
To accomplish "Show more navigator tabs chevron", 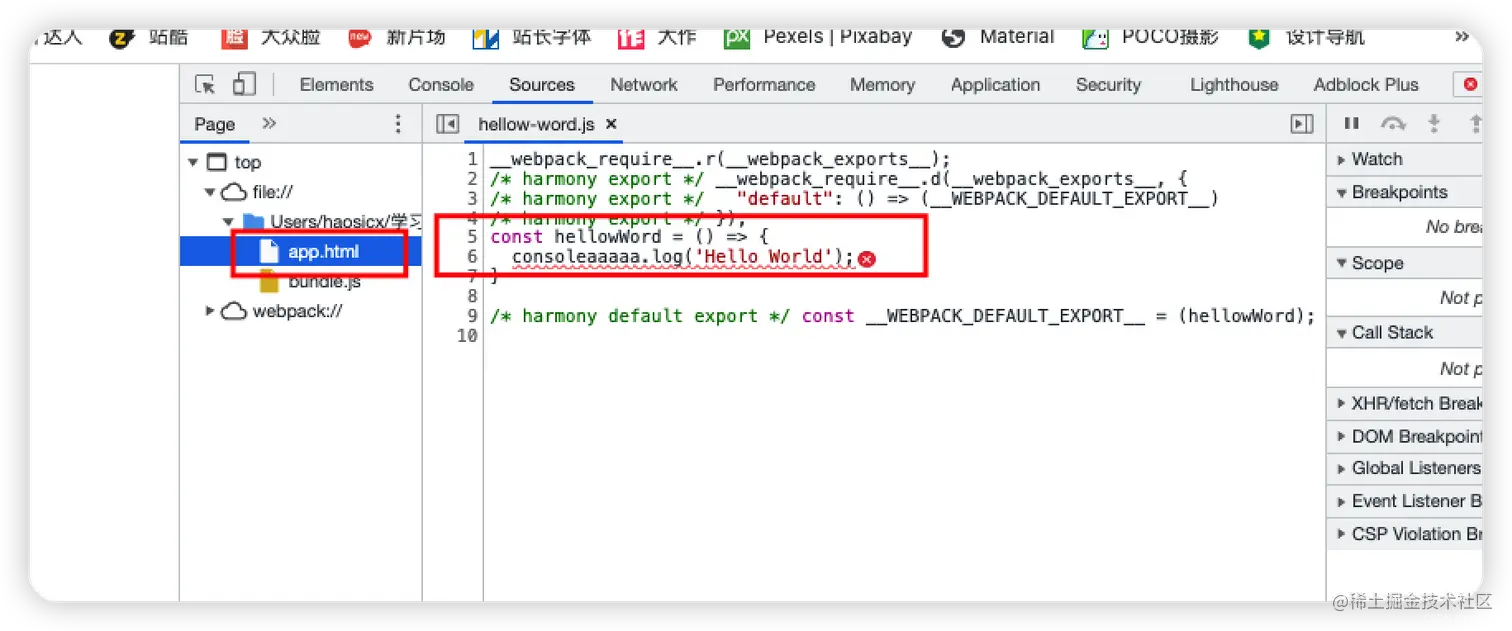I will coord(268,124).
